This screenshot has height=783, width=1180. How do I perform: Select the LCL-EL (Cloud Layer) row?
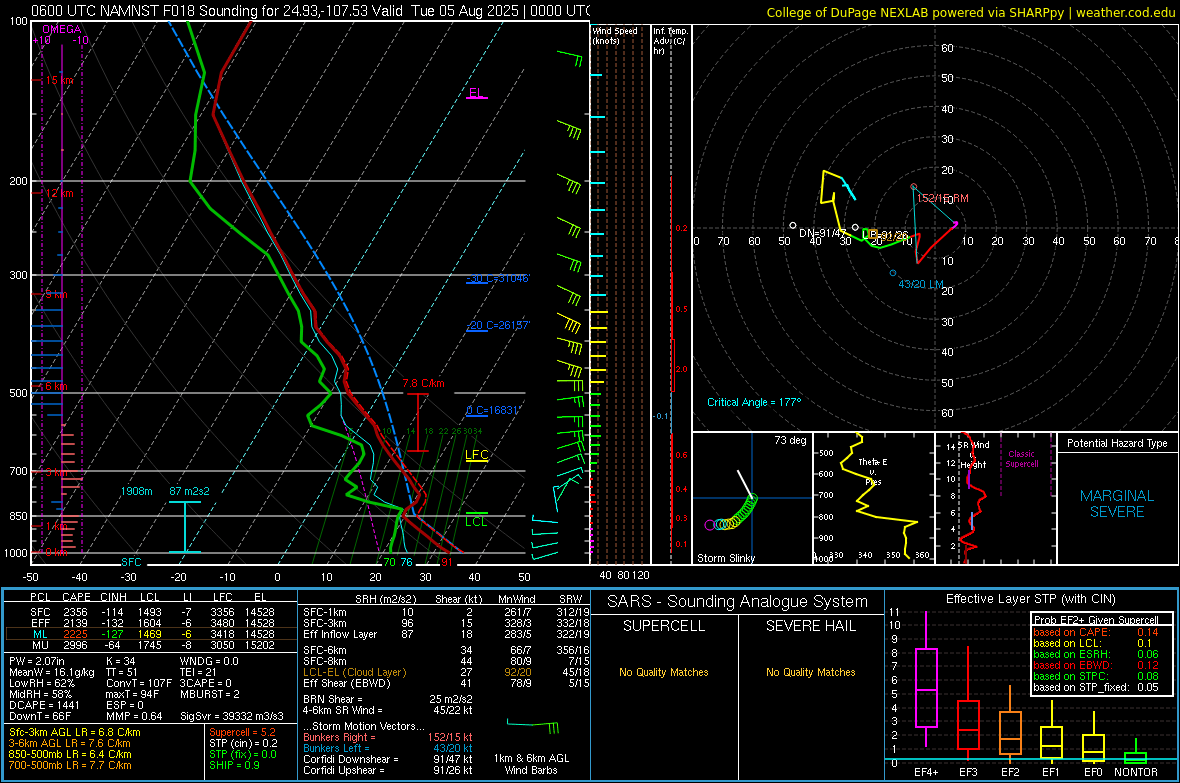coord(446,672)
